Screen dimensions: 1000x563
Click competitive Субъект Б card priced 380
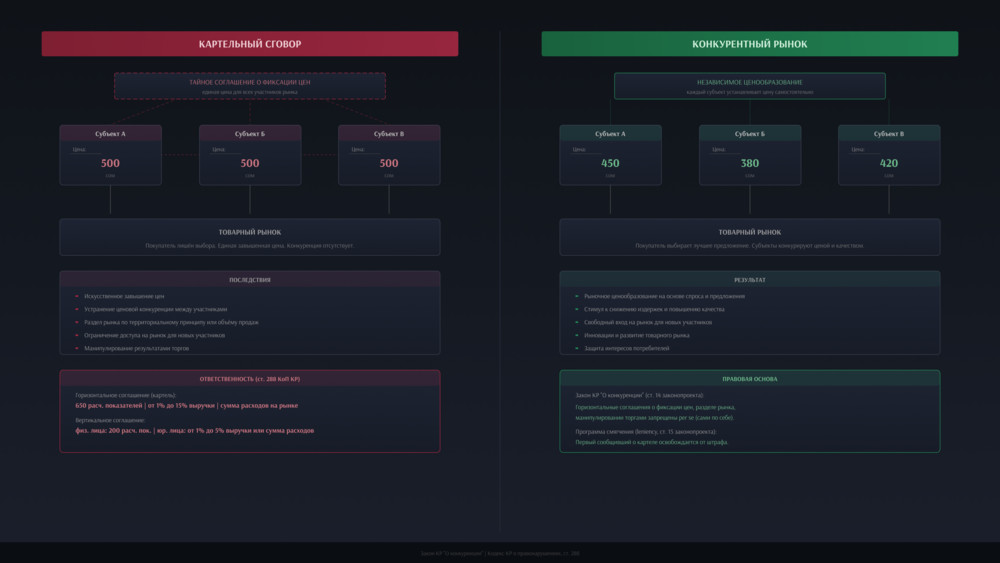pos(749,156)
